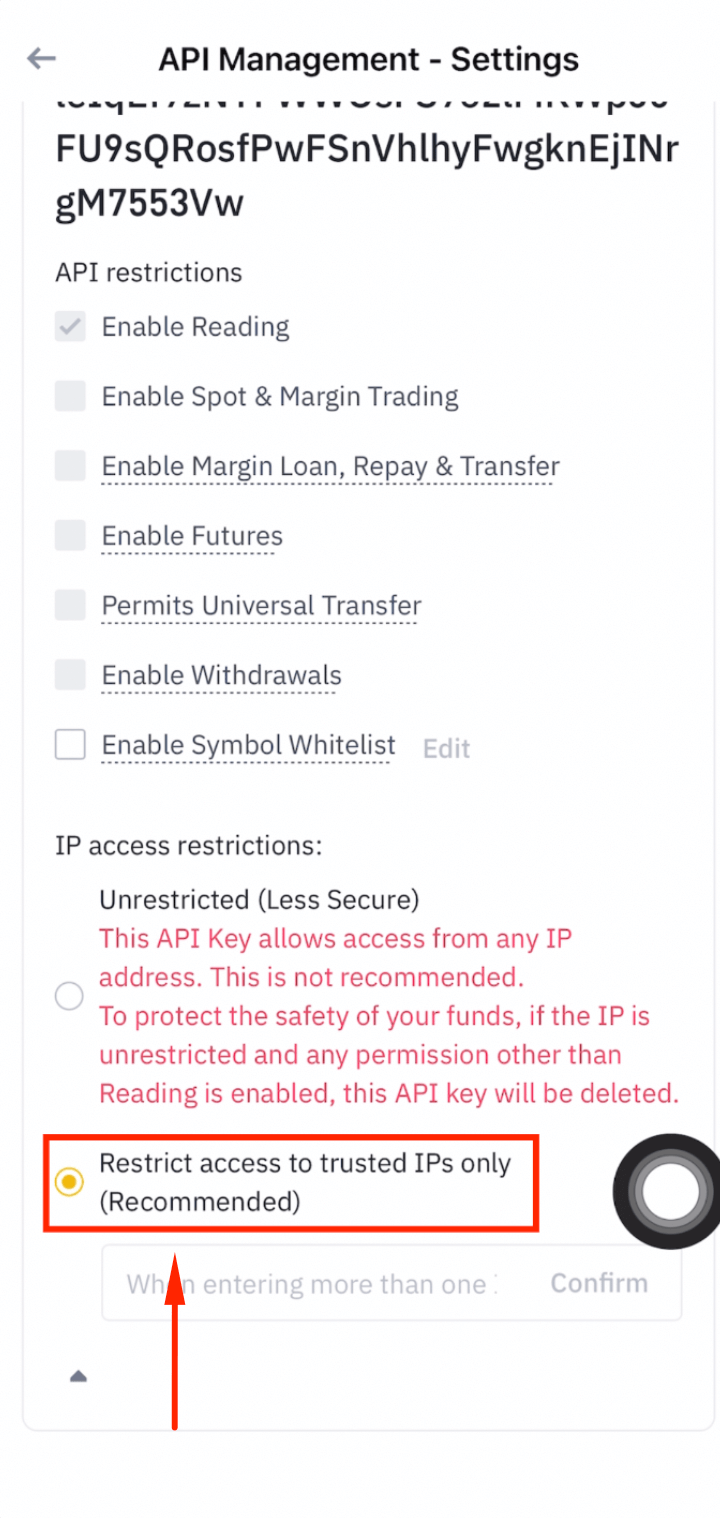Click the back arrow to exit Settings
This screenshot has width=720, height=1518.
point(40,59)
